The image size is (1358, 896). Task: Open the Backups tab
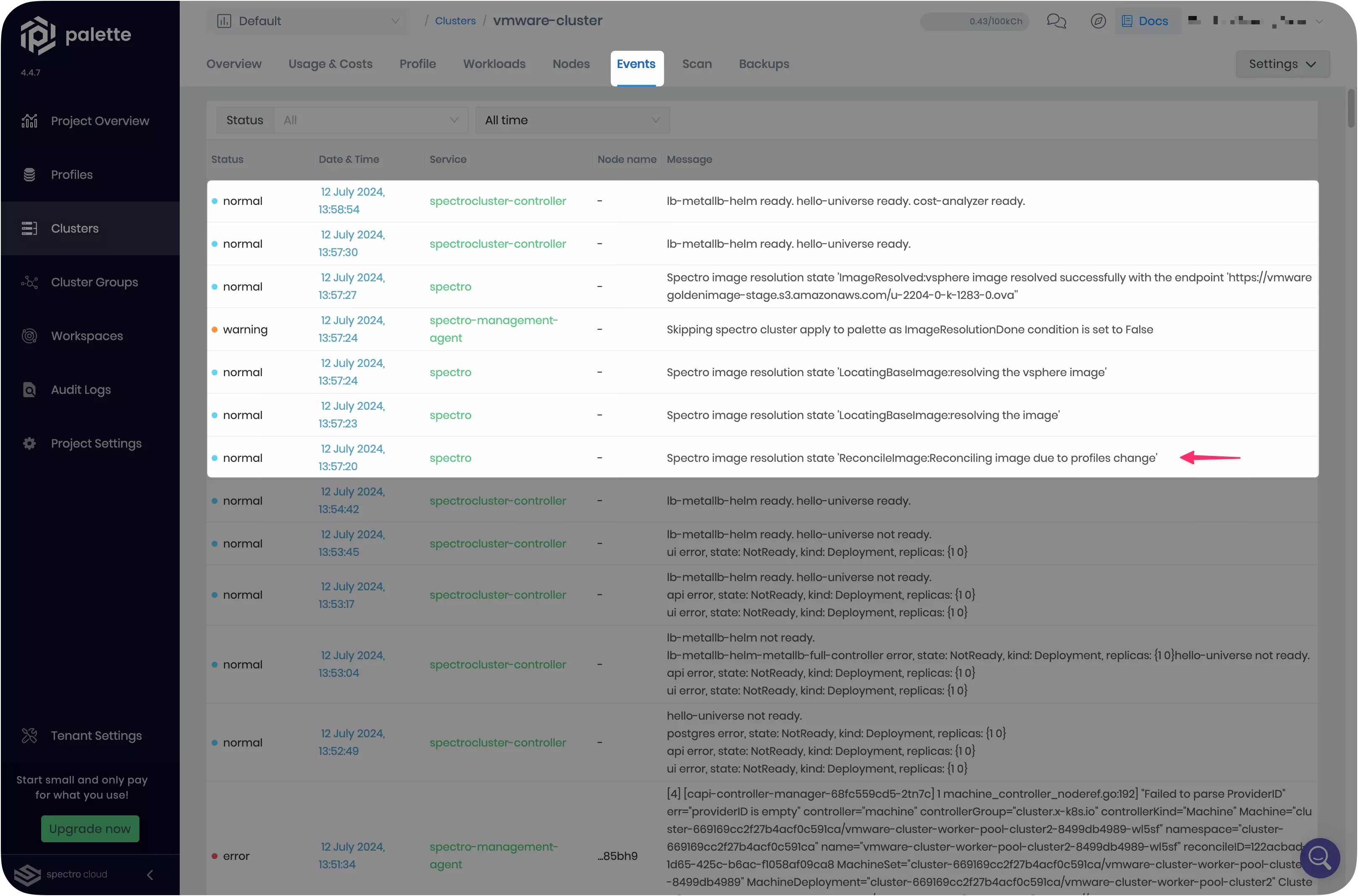(764, 64)
